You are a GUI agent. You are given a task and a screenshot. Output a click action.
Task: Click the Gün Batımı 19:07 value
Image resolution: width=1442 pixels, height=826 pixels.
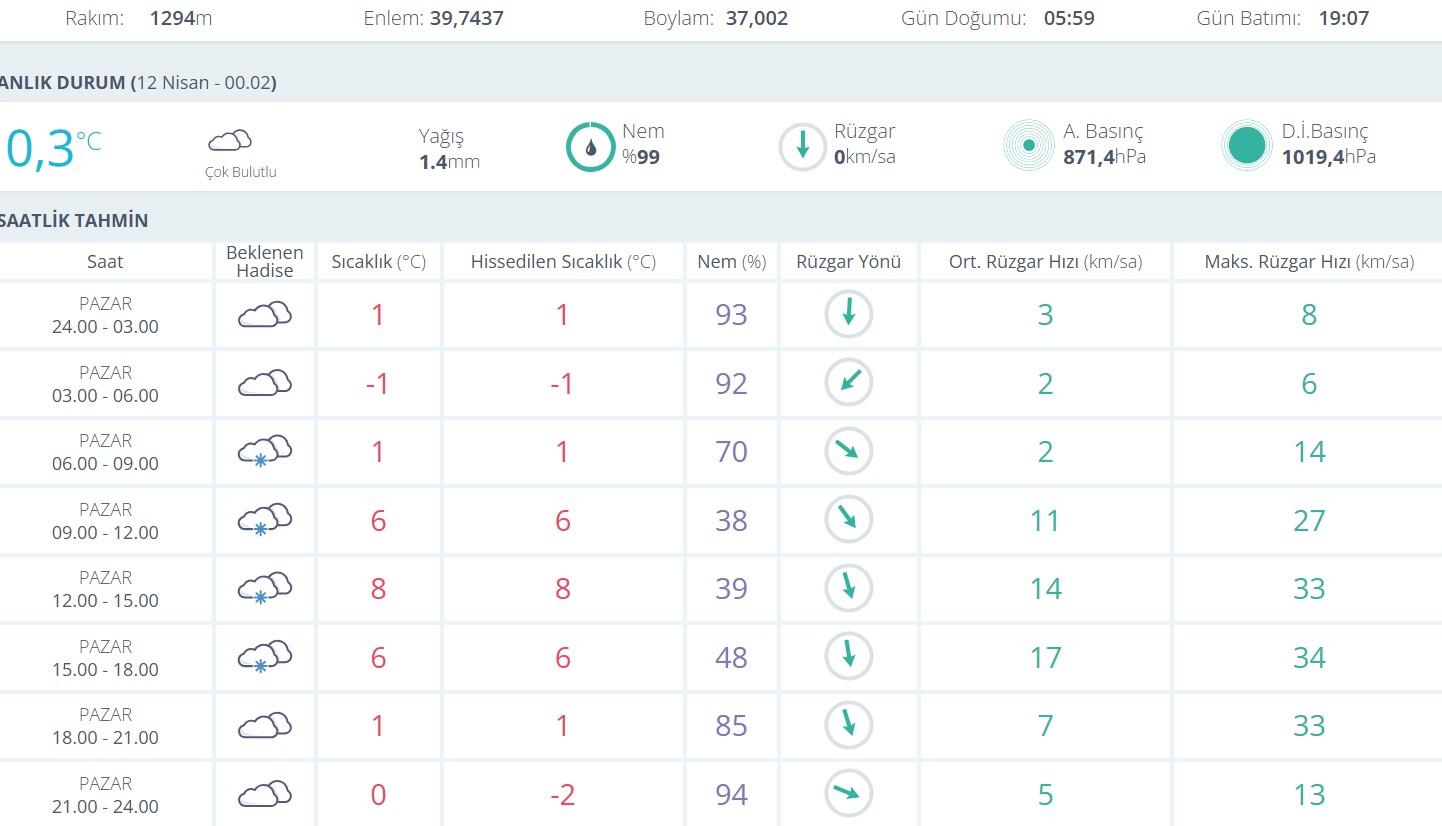tap(1343, 18)
